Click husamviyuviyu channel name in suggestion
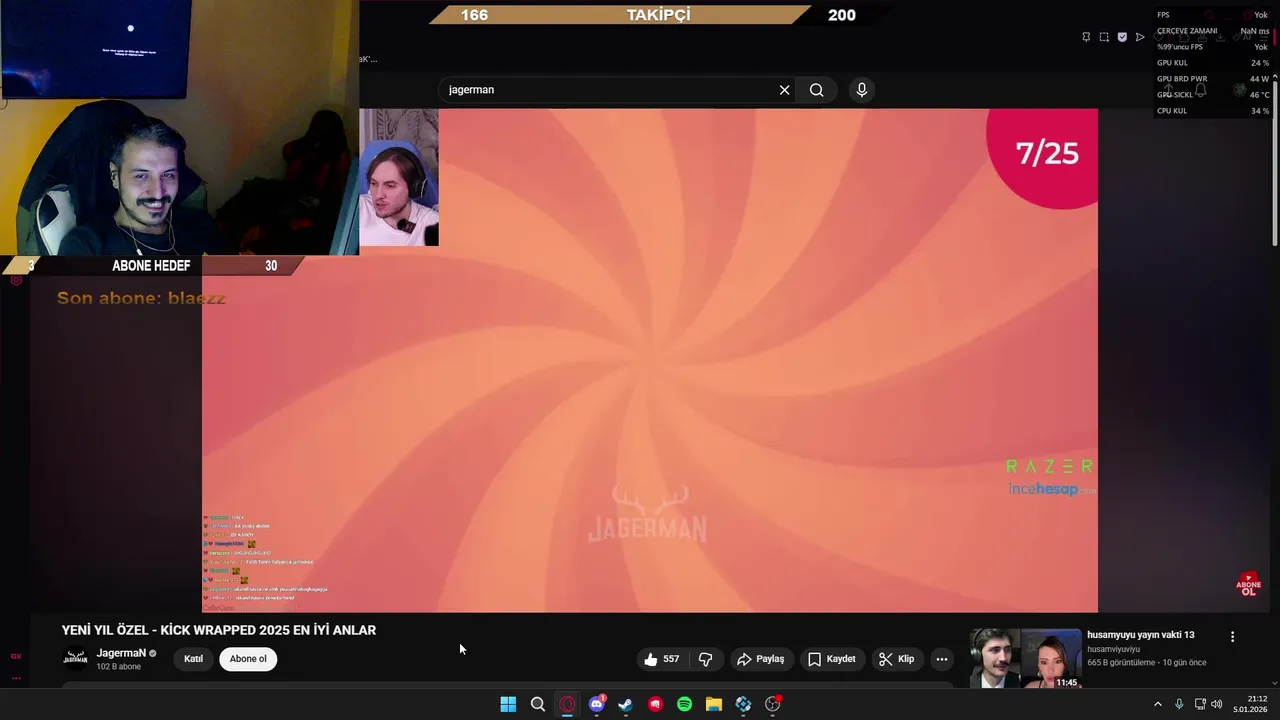The image size is (1280, 720). (x=1113, y=649)
